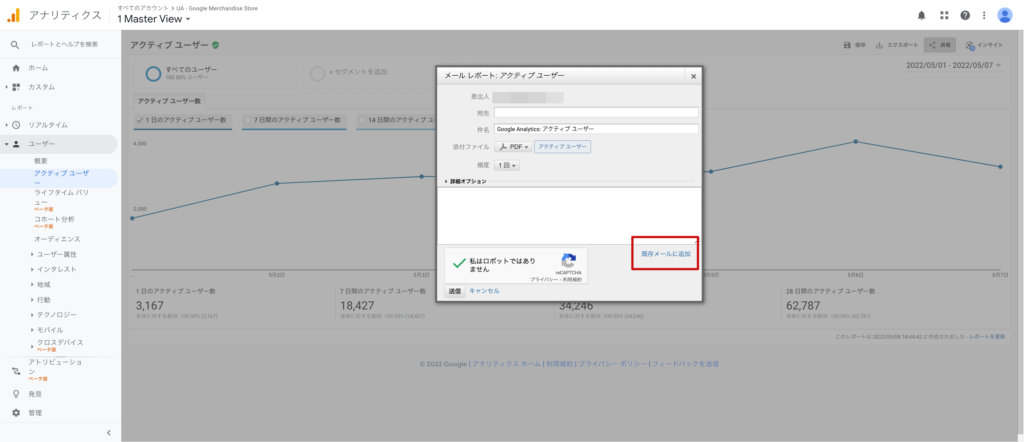1024x442 pixels.
Task: Click the リアルタイム clock icon
Action: [x=16, y=125]
